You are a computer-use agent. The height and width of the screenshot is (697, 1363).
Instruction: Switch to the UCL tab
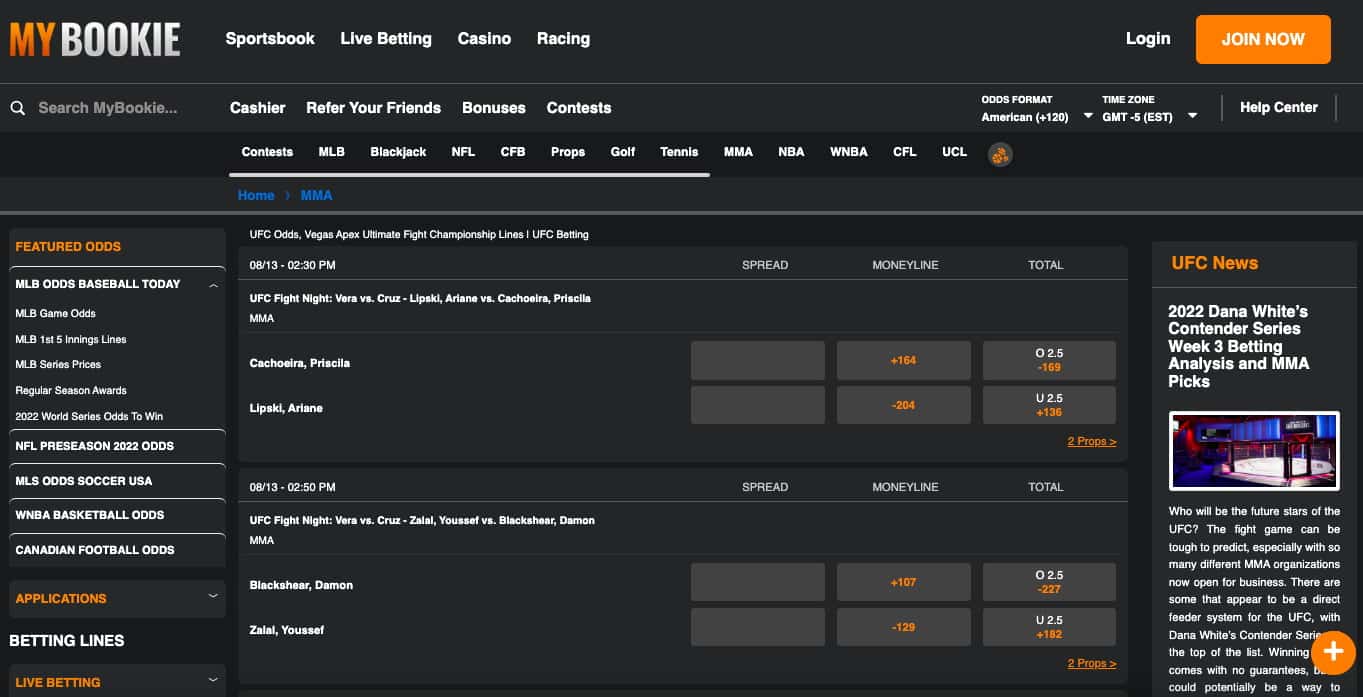click(x=955, y=152)
